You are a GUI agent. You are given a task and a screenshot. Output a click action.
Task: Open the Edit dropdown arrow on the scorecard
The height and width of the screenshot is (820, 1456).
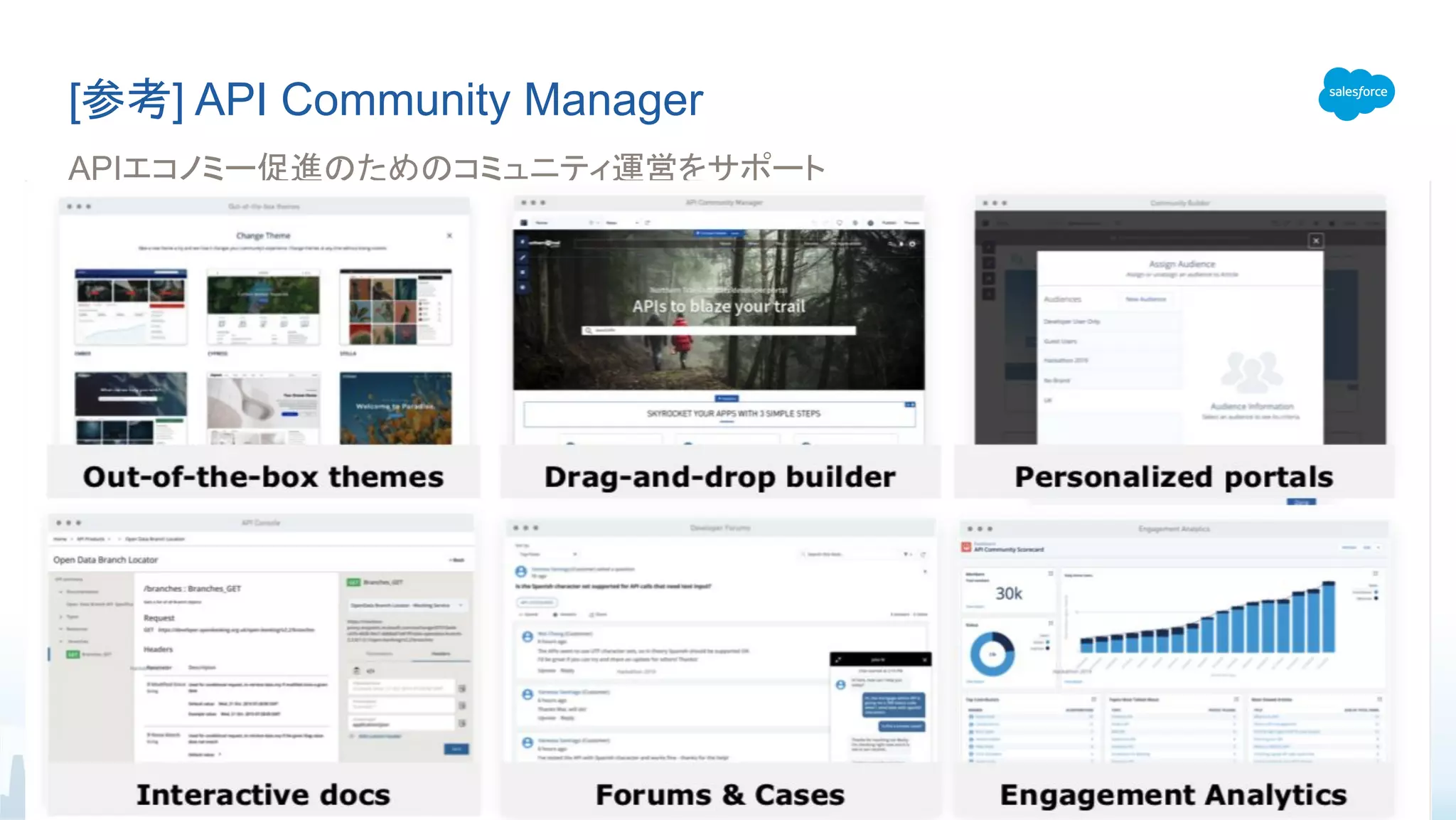click(1379, 548)
